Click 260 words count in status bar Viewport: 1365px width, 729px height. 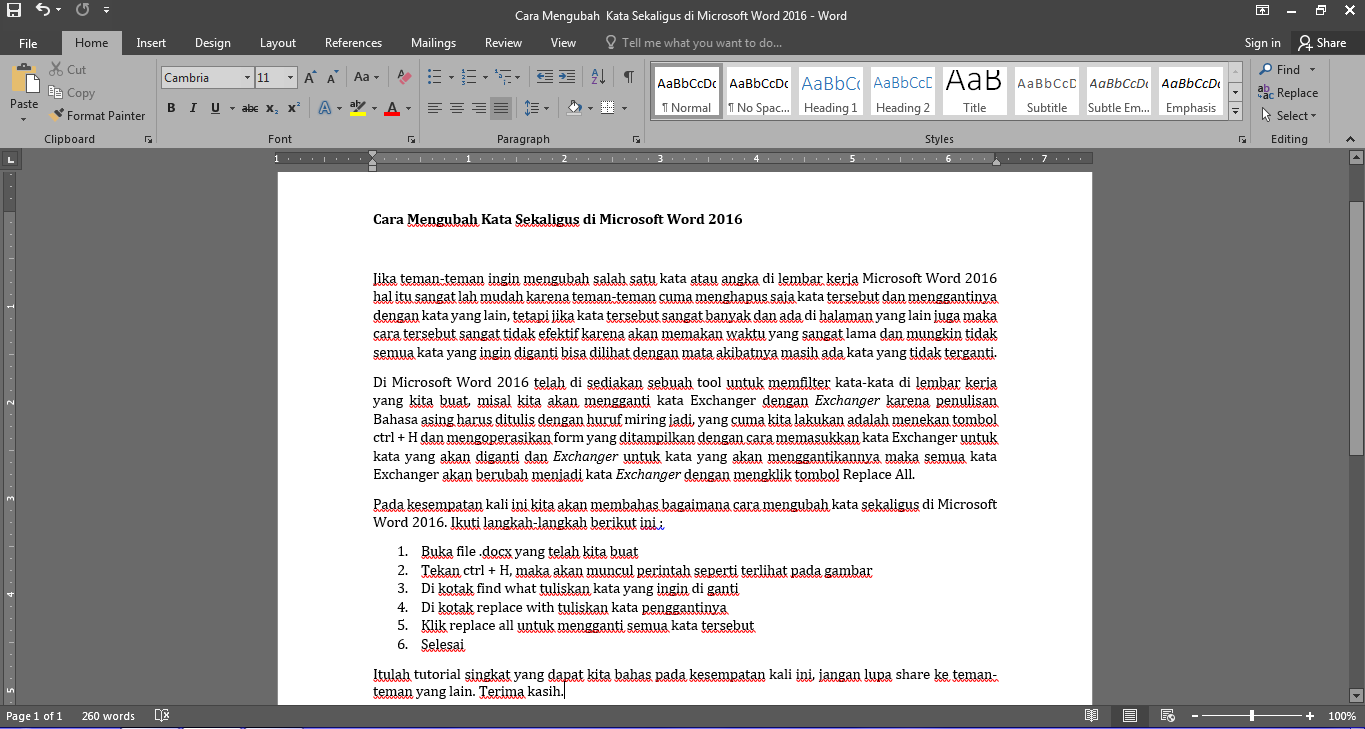(108, 716)
